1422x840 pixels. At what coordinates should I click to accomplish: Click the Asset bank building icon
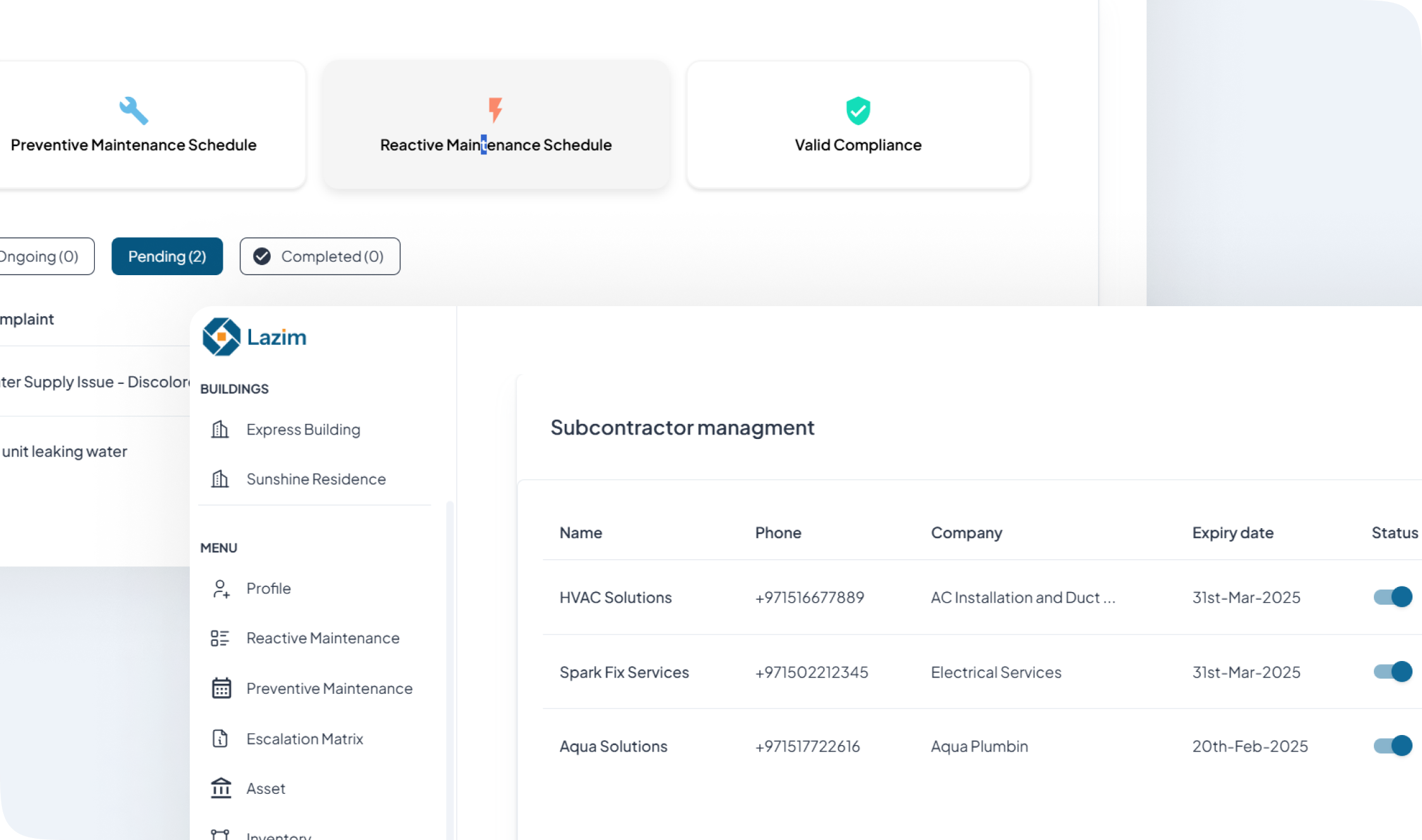[221, 788]
